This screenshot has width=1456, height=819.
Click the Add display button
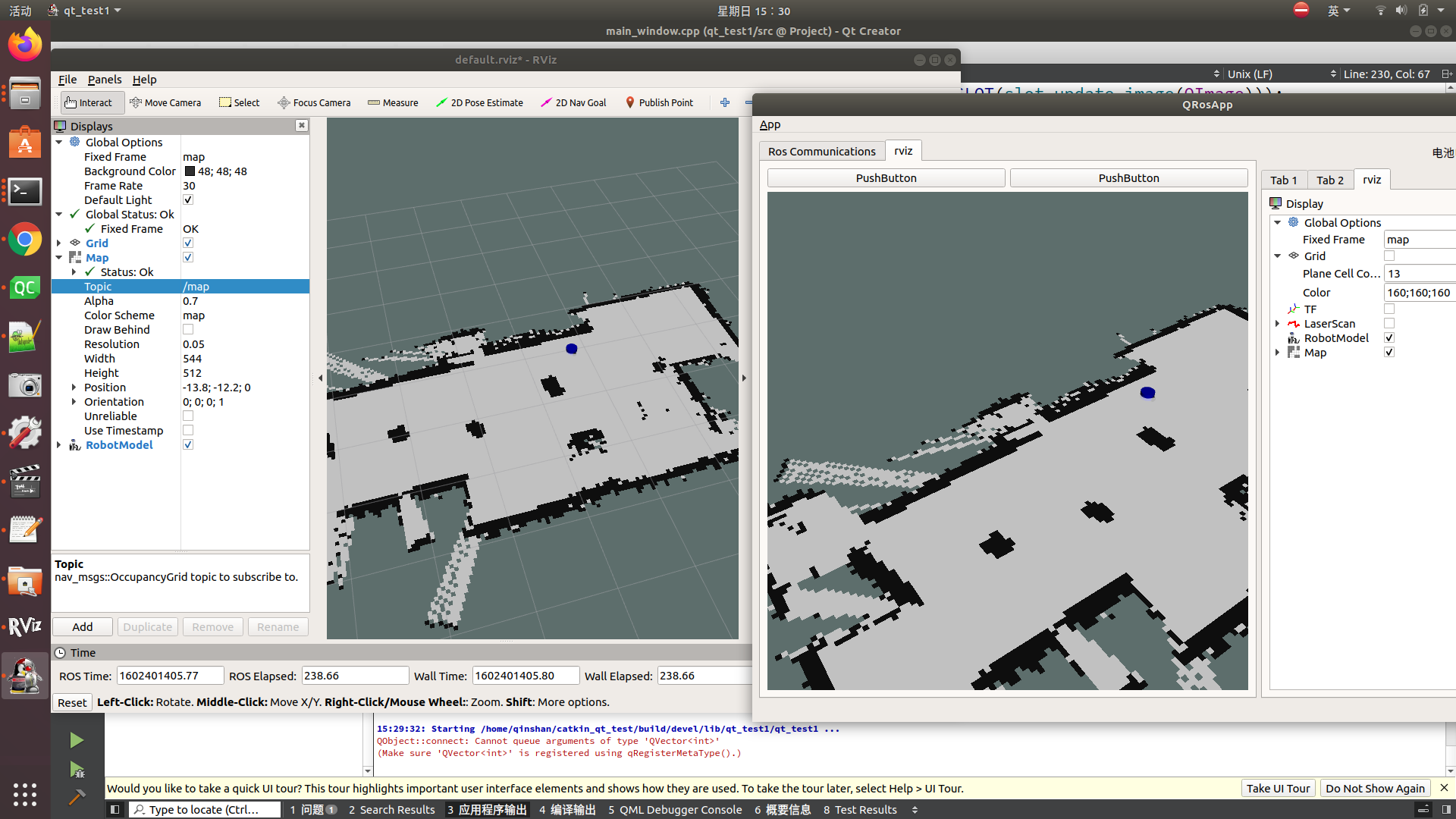[x=82, y=627]
